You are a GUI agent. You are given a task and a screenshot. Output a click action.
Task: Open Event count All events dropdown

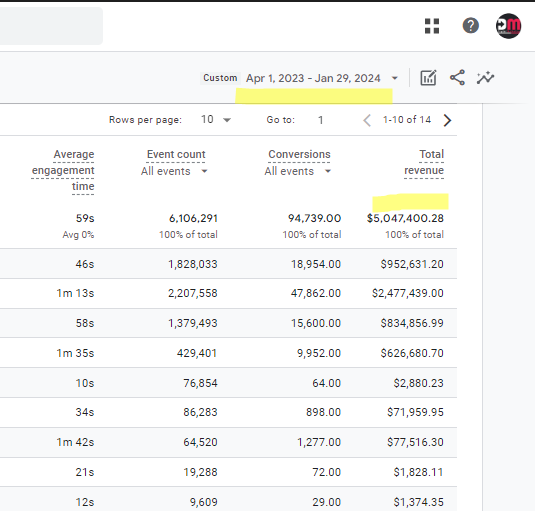(174, 171)
